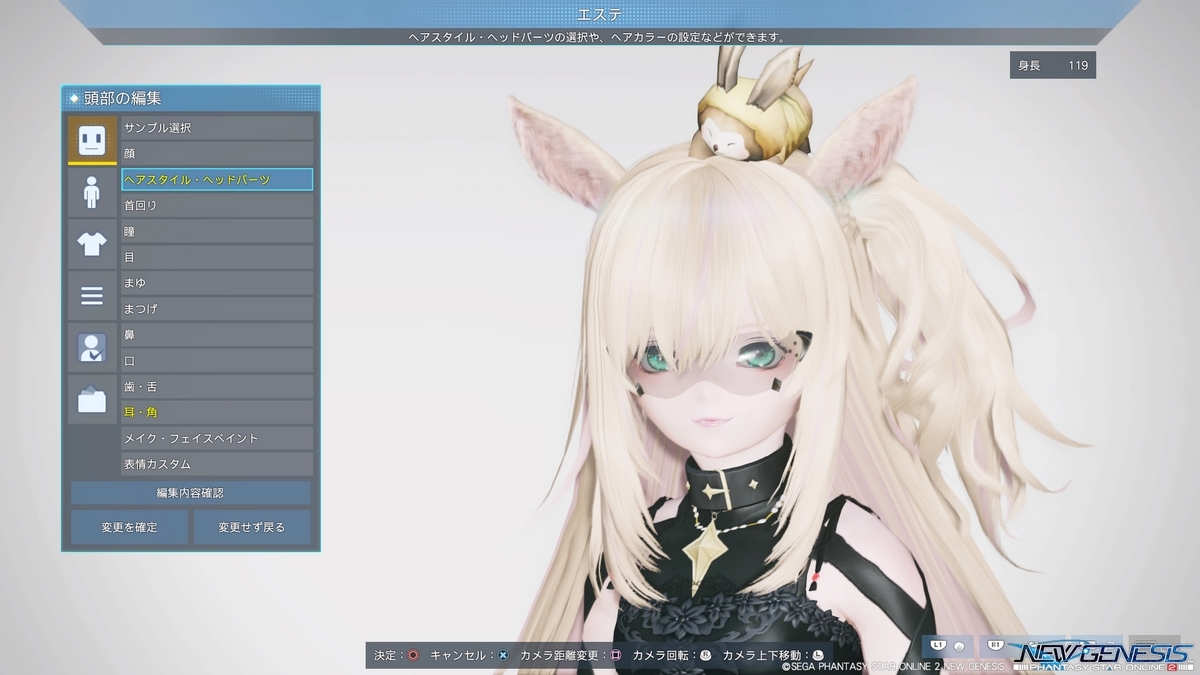Open the 首回り menu entry

pos(217,206)
